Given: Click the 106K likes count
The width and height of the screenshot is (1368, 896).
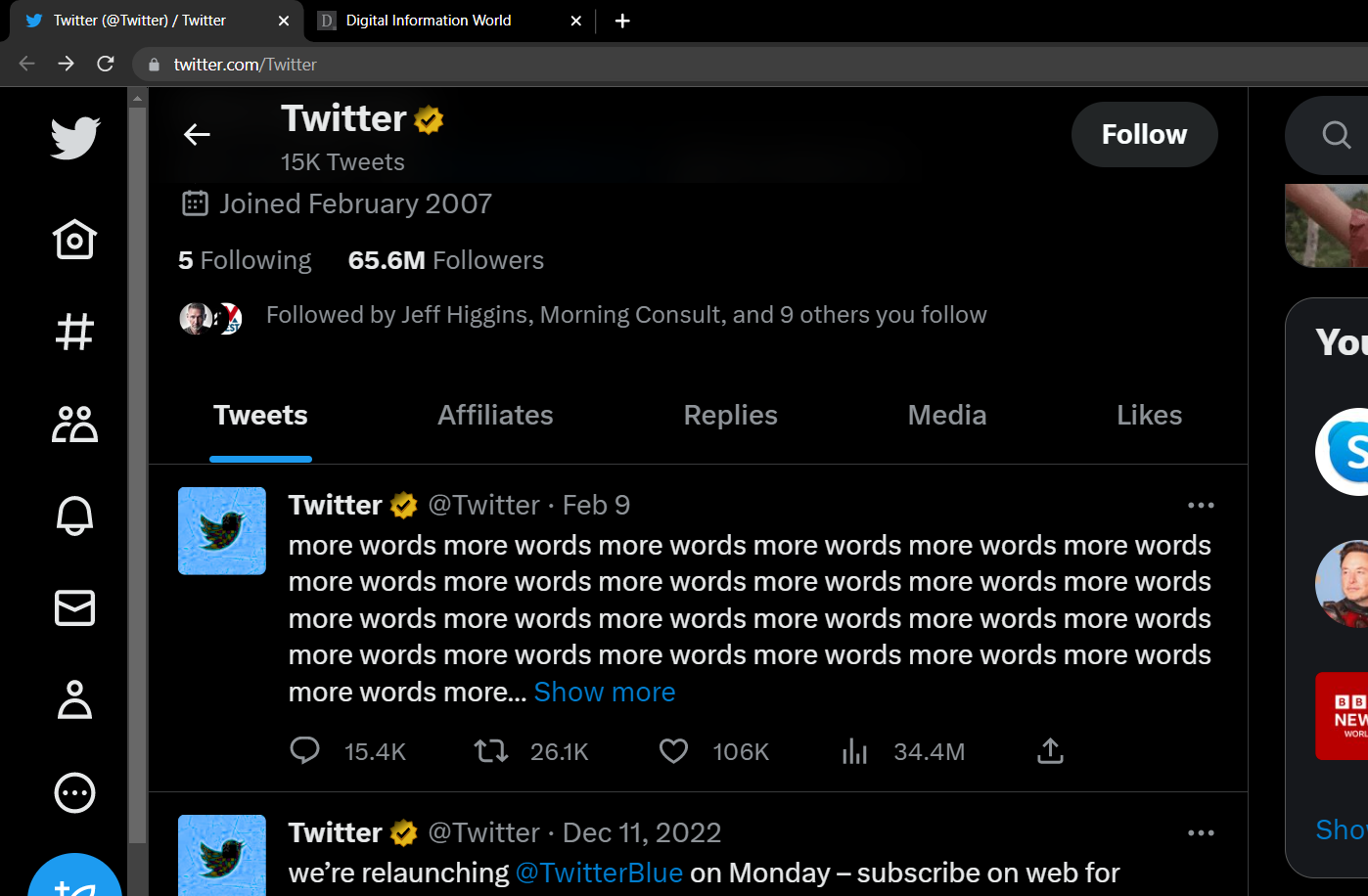Looking at the screenshot, I should 741,751.
